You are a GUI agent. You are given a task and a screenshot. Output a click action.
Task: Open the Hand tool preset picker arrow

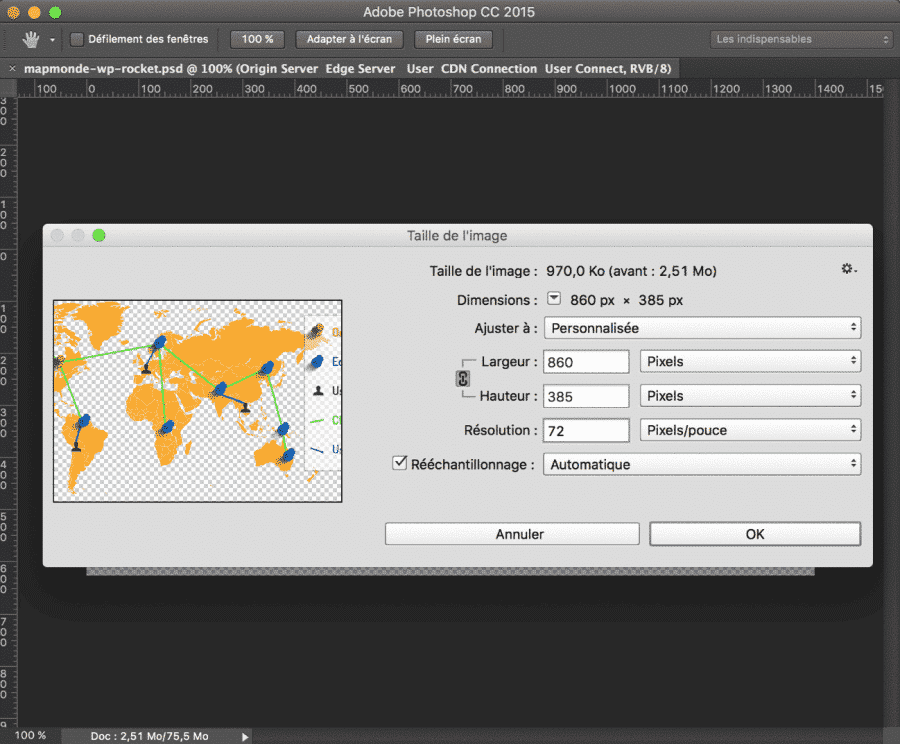click(52, 41)
